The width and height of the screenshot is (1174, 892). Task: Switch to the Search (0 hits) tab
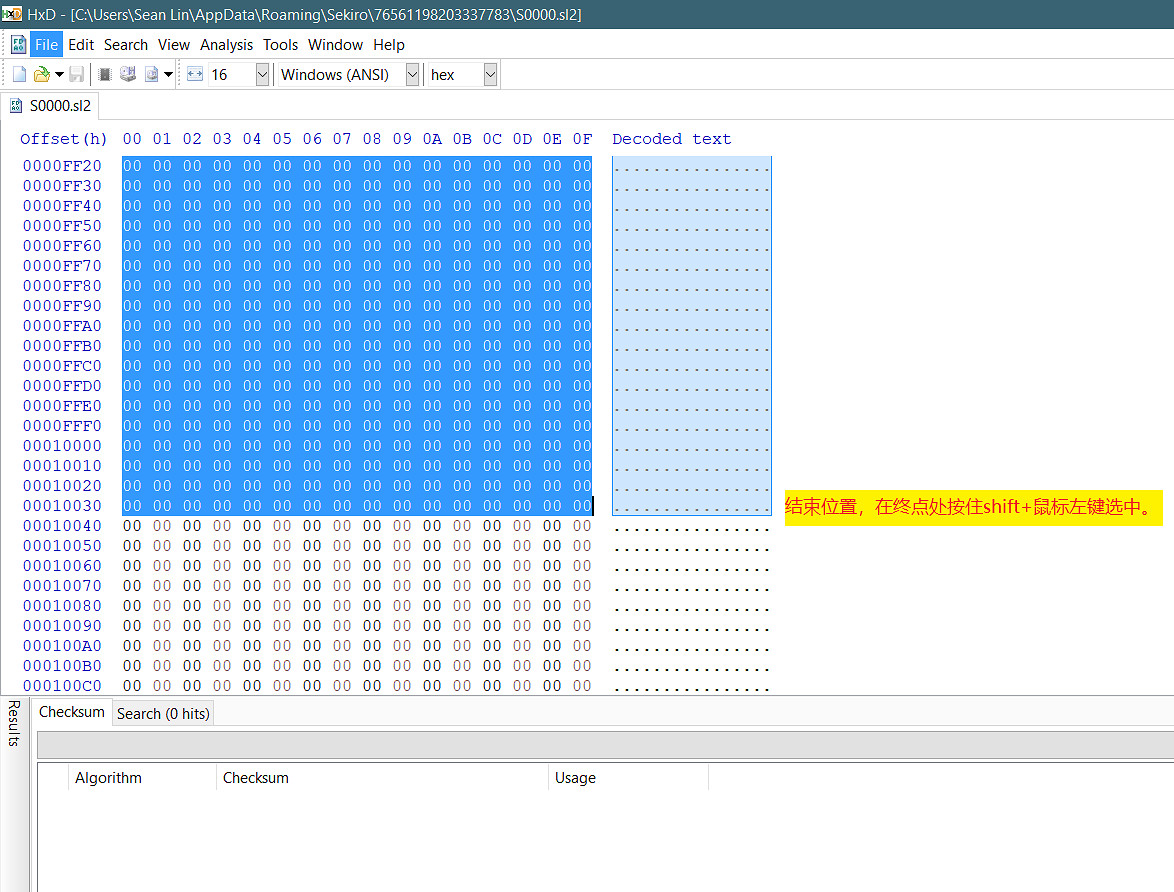(x=163, y=713)
